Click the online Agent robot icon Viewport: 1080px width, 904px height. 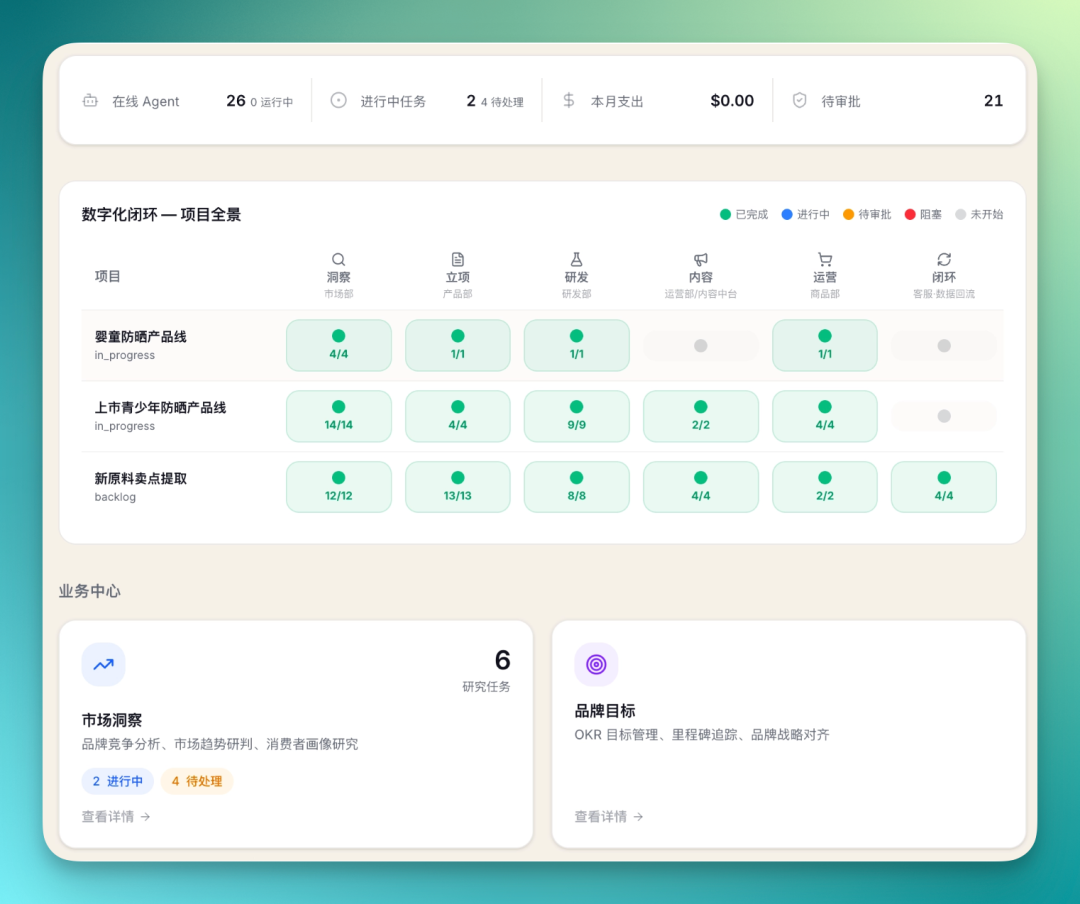tap(90, 101)
